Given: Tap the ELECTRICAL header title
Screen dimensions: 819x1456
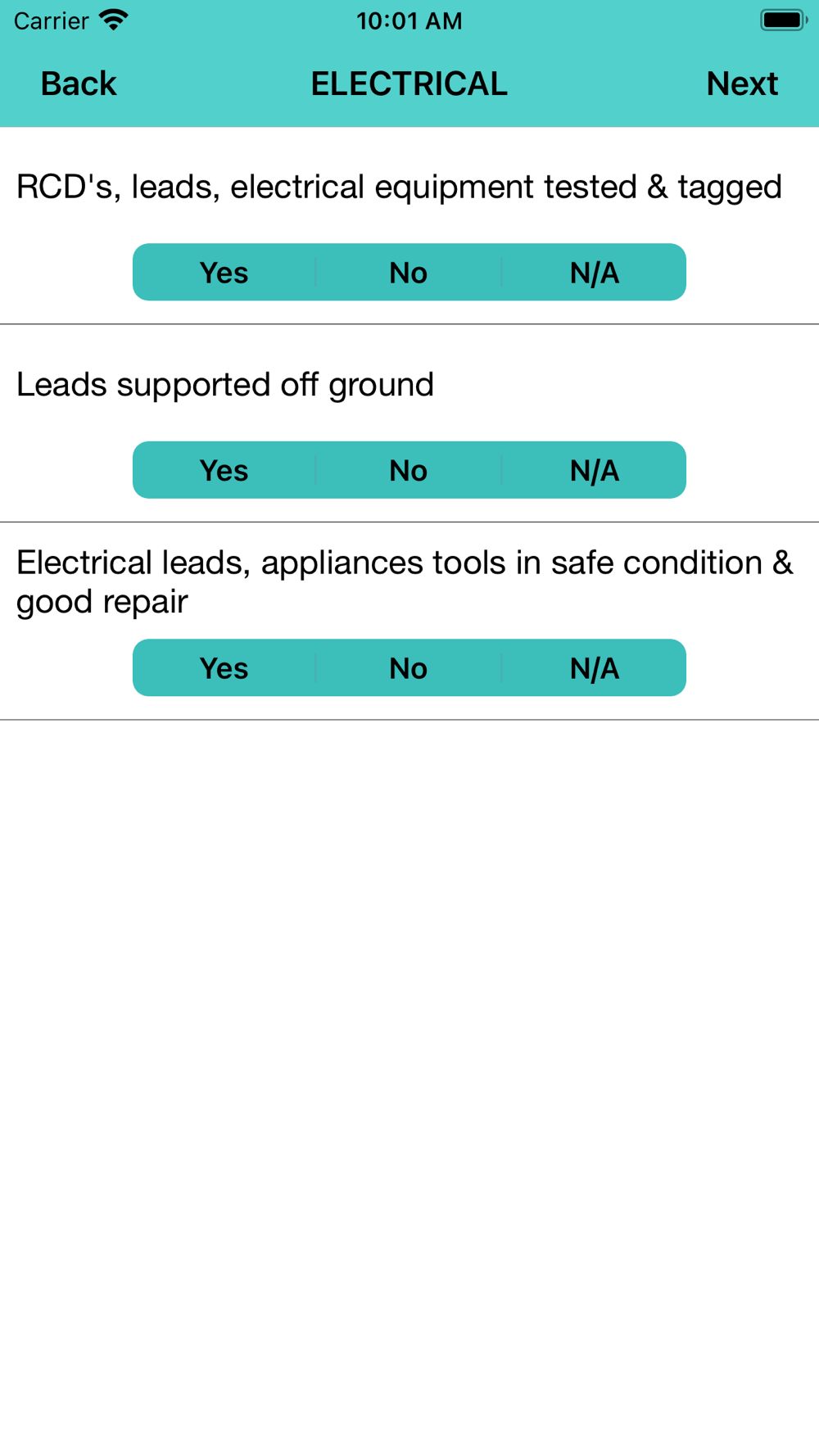Looking at the screenshot, I should coord(409,84).
